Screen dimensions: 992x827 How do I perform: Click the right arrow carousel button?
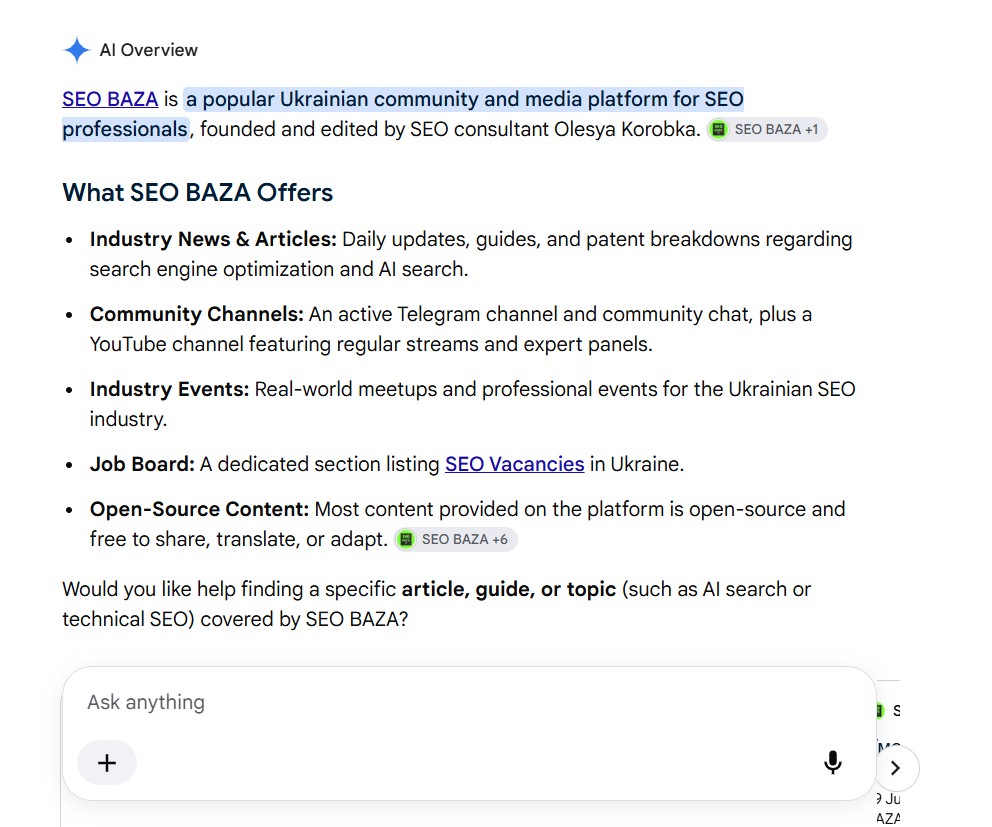896,768
